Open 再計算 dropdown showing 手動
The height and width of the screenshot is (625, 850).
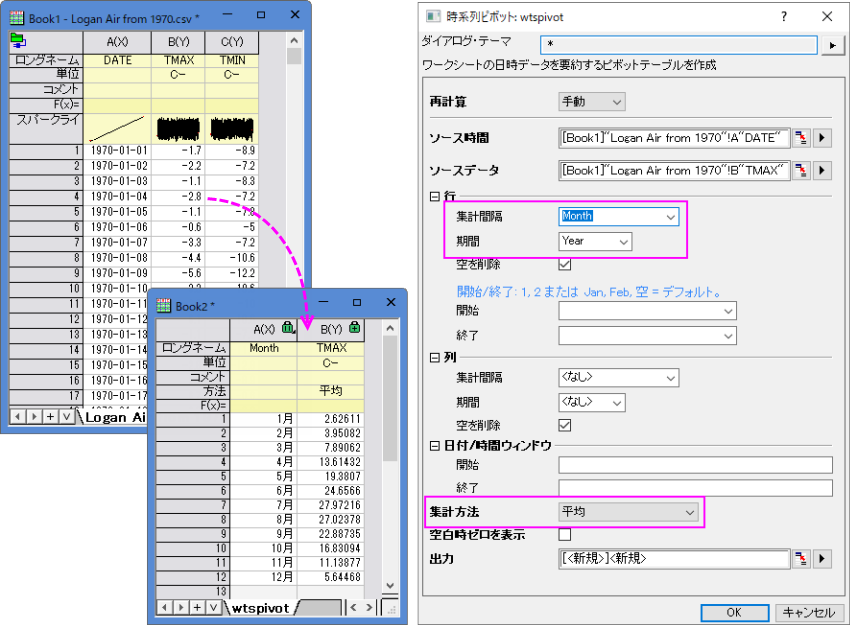pyautogui.click(x=591, y=102)
